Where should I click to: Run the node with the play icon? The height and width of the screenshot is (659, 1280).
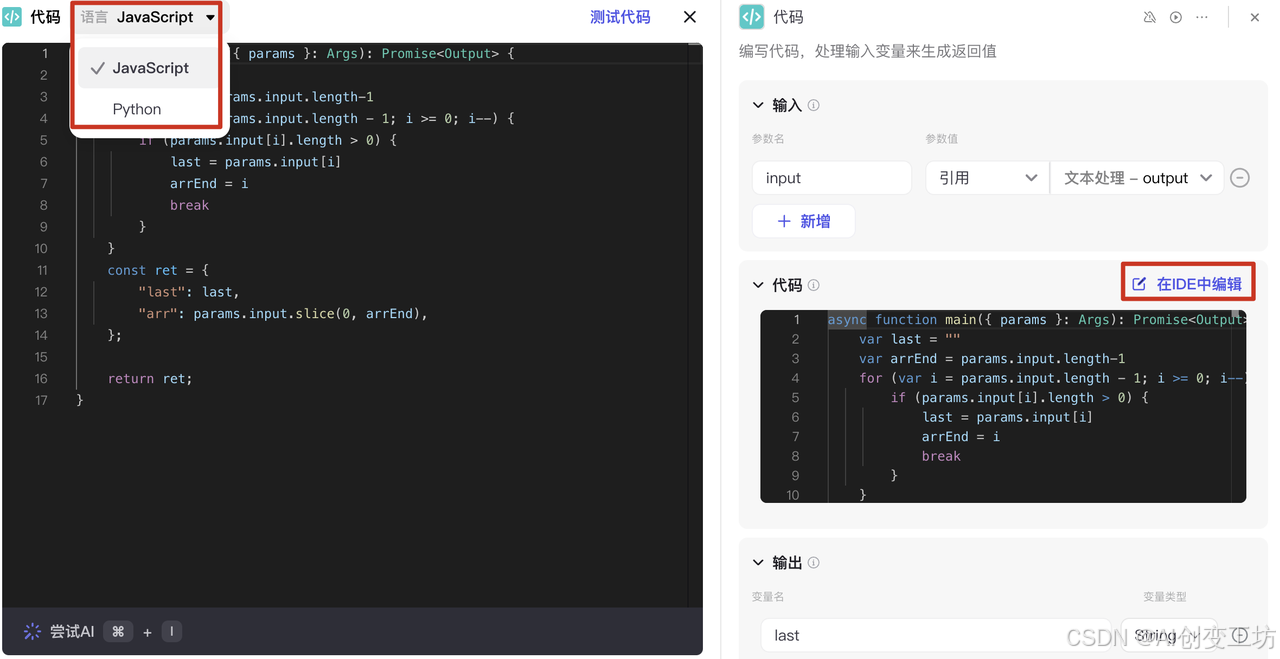(x=1176, y=17)
